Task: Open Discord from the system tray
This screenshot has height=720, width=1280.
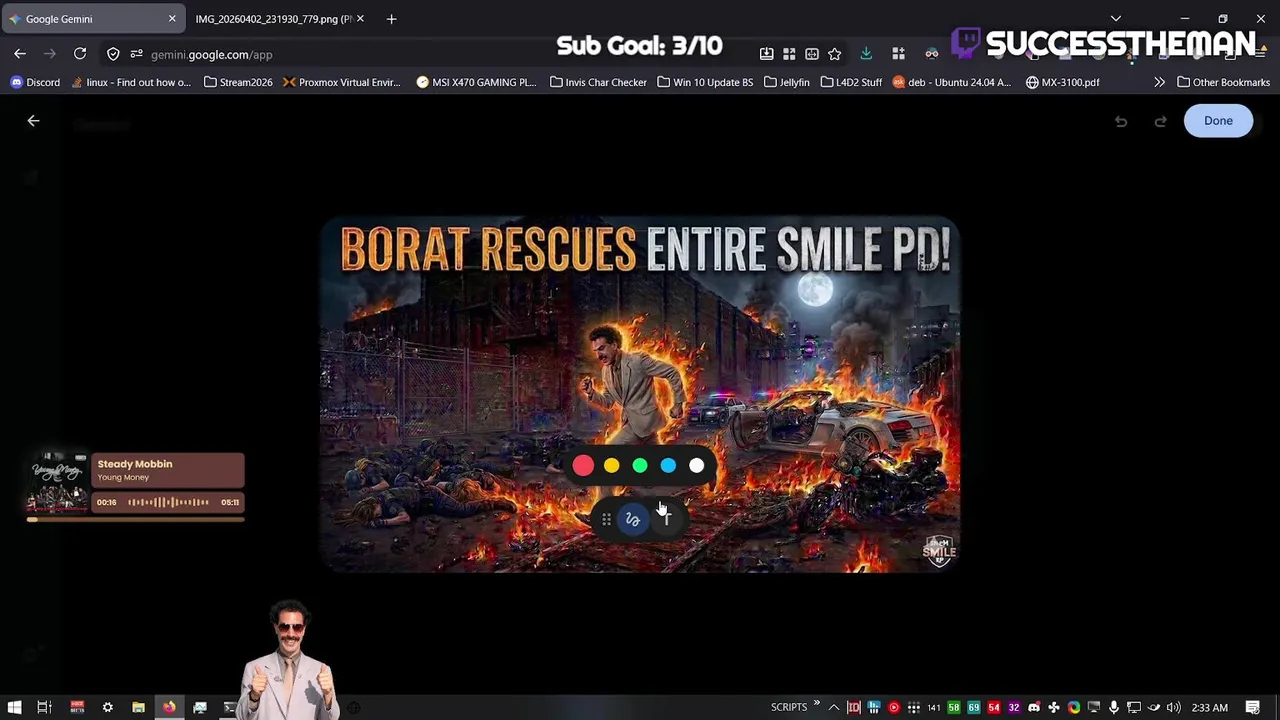Action: click(1033, 707)
